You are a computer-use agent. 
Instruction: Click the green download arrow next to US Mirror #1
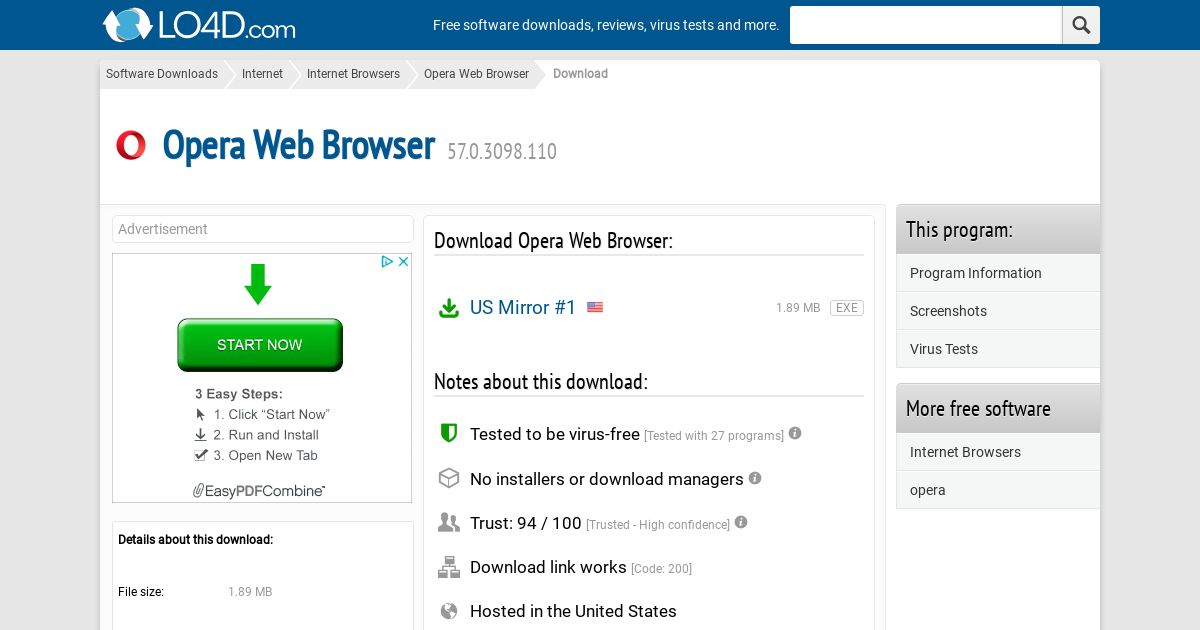point(449,308)
